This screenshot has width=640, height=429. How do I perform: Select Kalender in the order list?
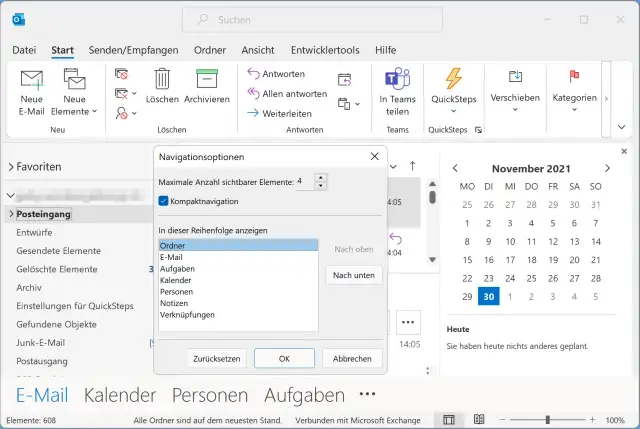click(238, 280)
